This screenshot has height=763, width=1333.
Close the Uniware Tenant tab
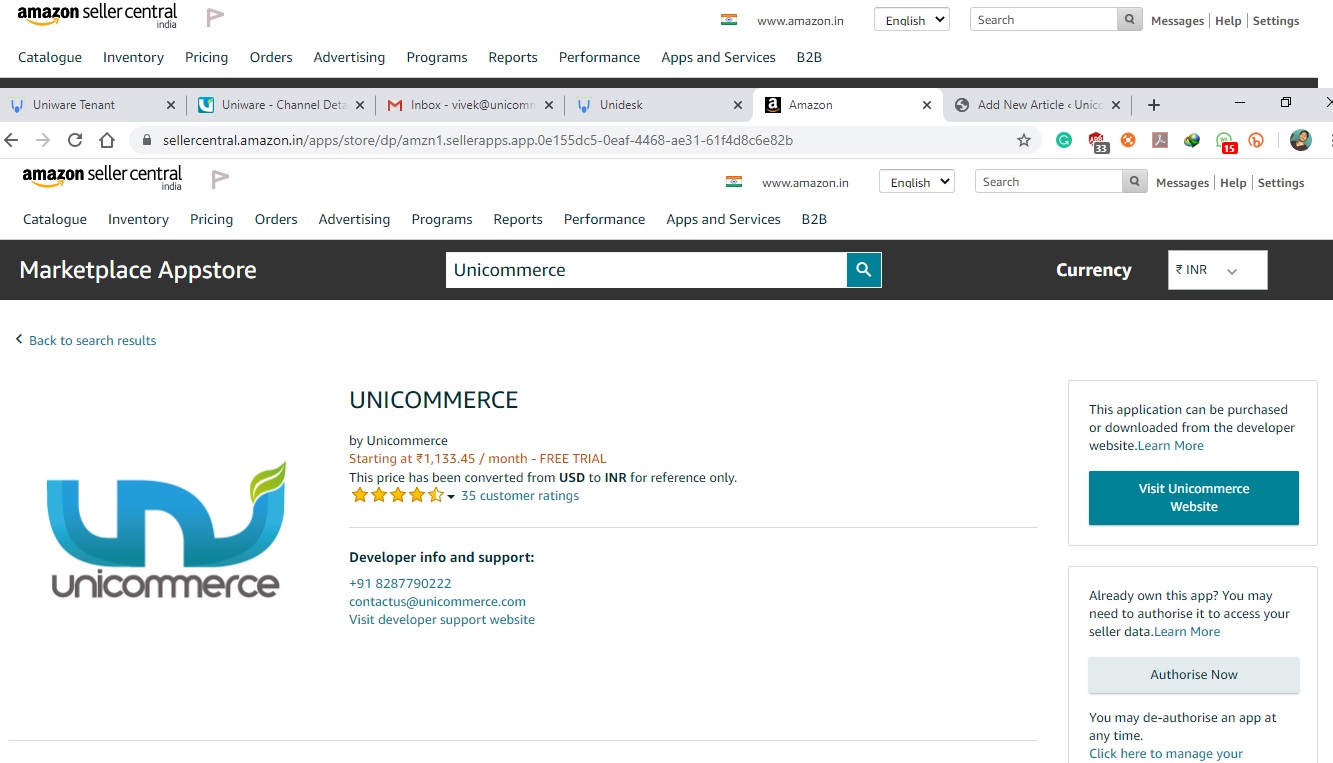coord(170,105)
